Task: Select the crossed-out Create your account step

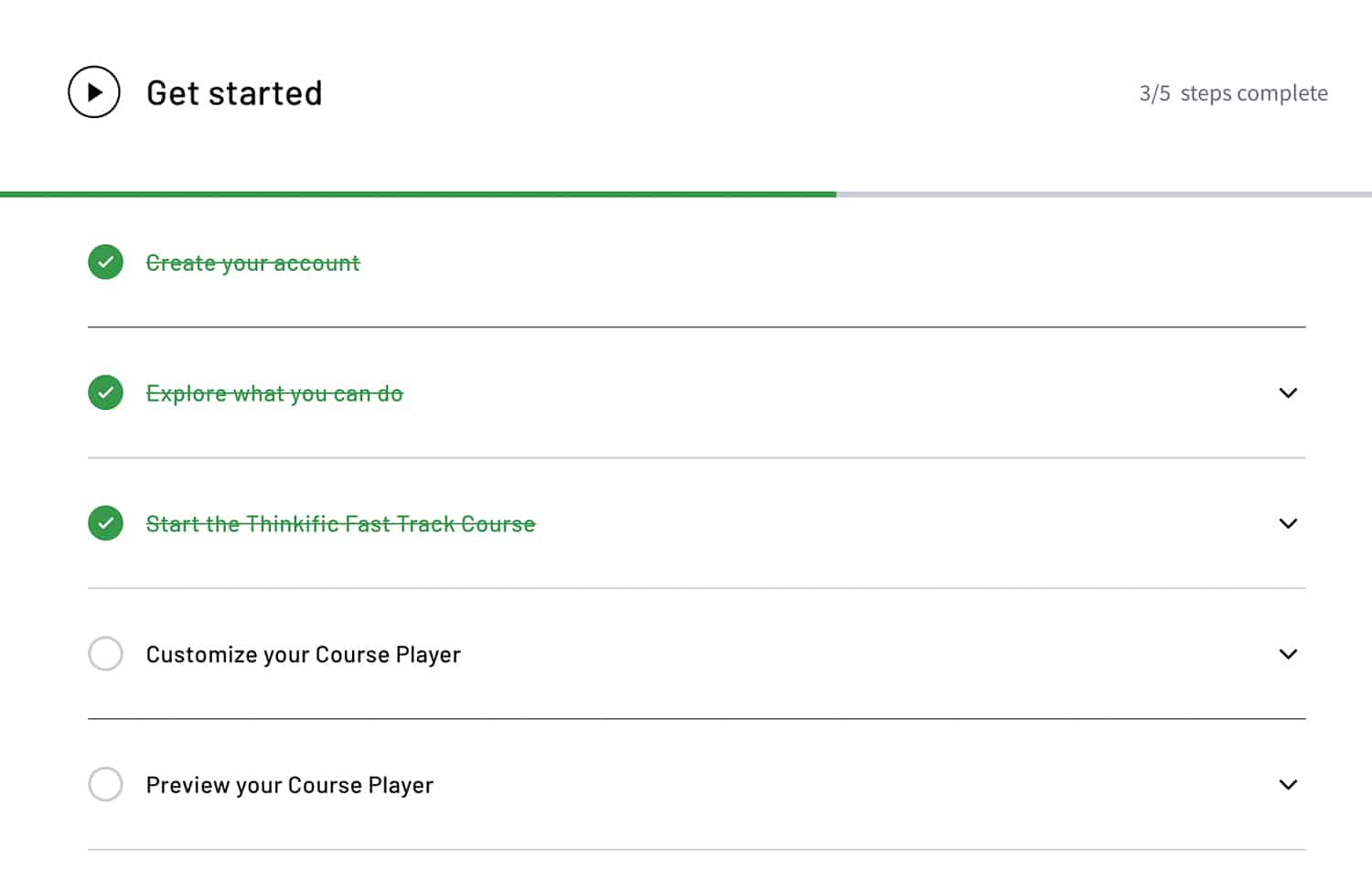Action: coord(253,263)
